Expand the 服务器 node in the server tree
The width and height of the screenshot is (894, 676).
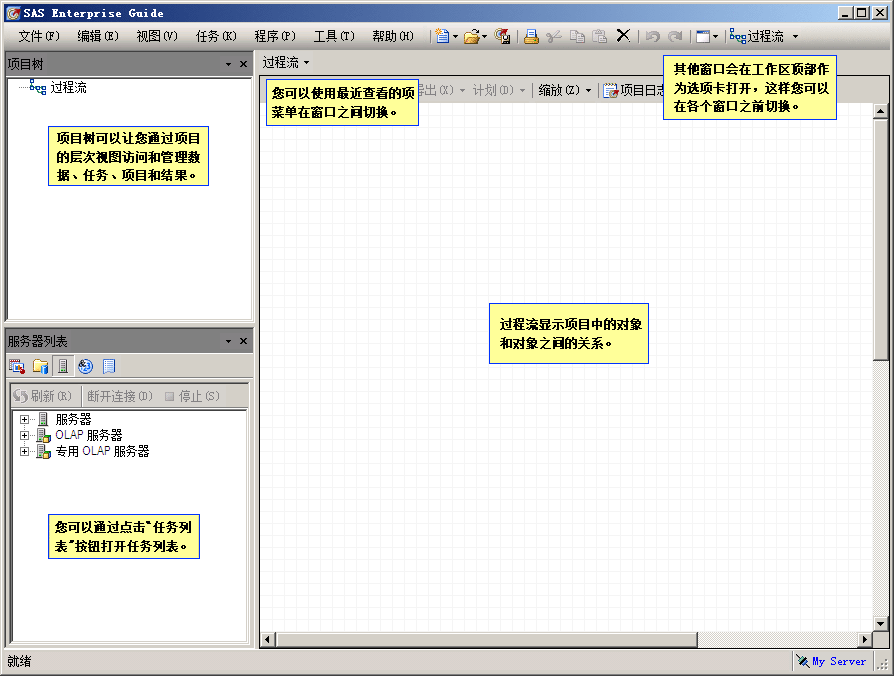point(24,419)
